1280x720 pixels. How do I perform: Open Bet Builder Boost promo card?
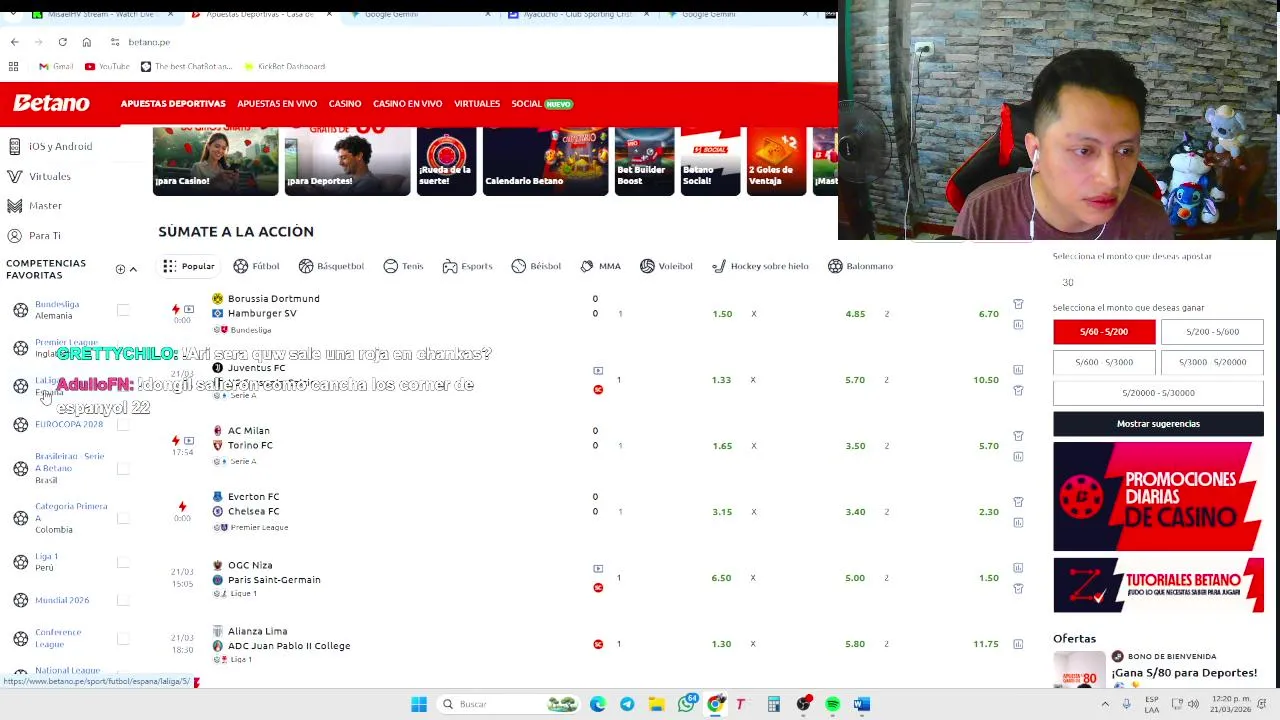tap(644, 160)
